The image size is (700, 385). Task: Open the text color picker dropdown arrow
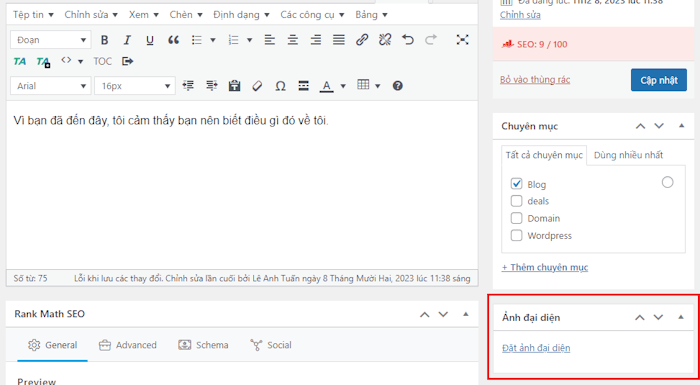point(343,86)
